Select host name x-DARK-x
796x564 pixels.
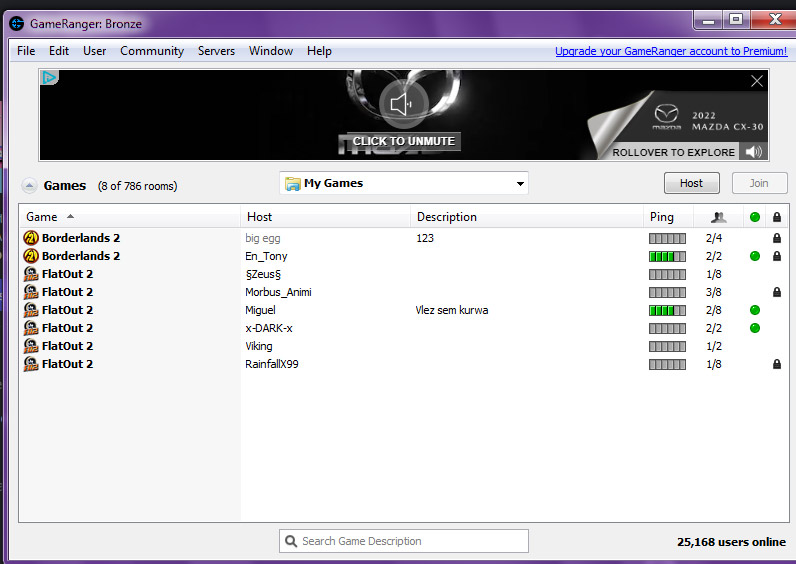[x=269, y=328]
